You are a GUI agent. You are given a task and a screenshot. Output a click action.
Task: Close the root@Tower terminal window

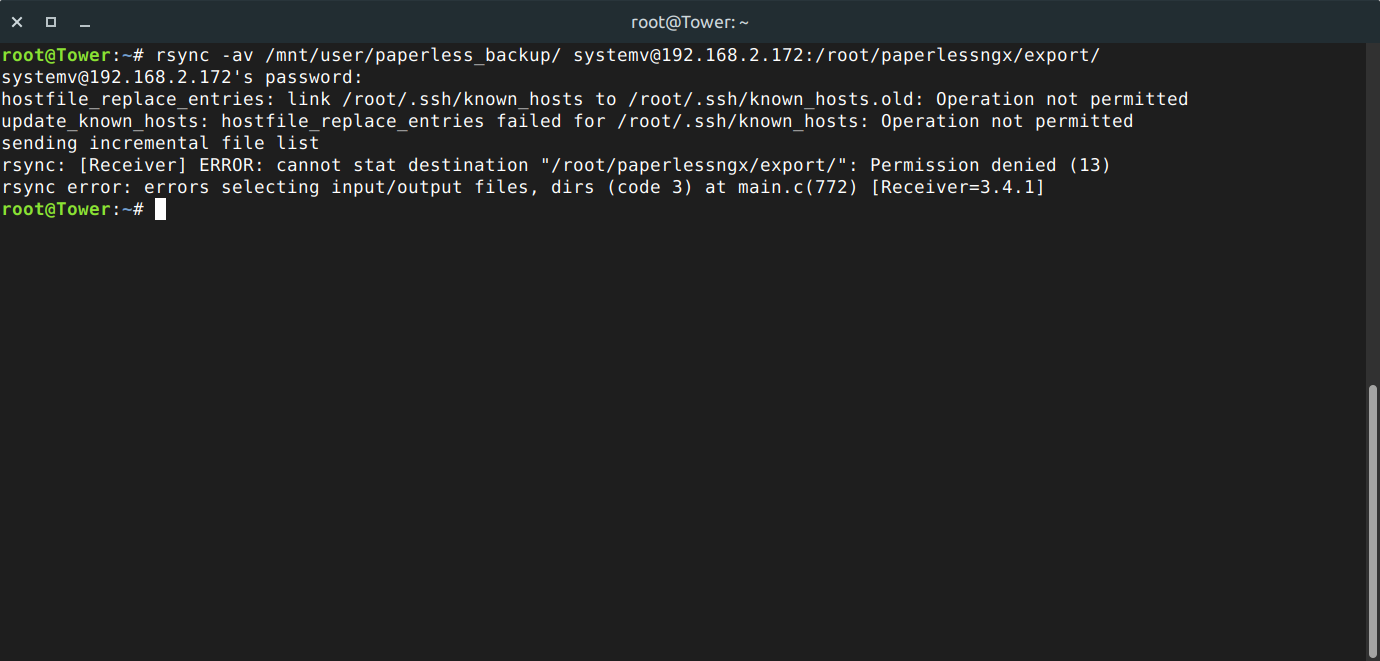click(x=17, y=22)
